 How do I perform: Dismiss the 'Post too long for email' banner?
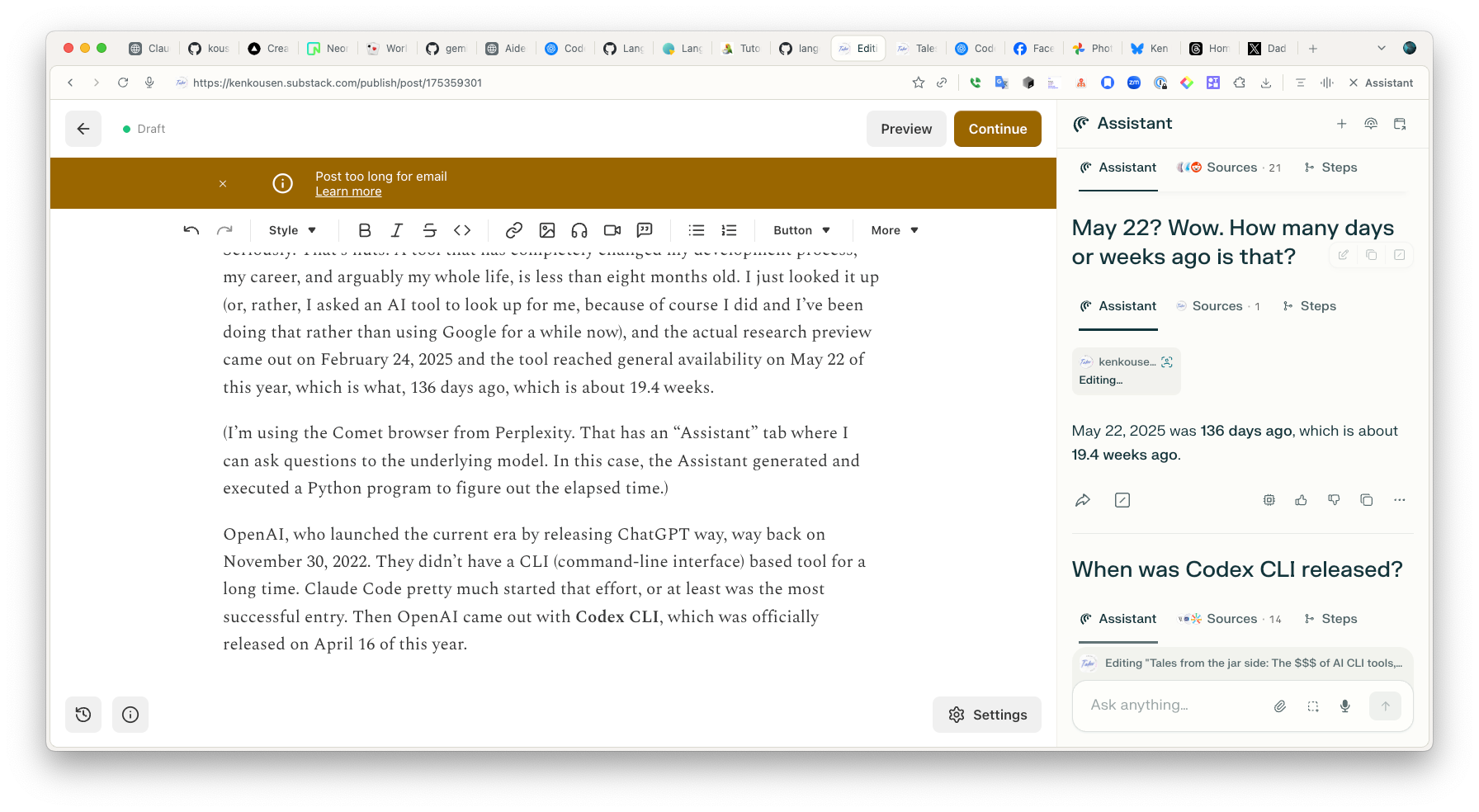(223, 184)
